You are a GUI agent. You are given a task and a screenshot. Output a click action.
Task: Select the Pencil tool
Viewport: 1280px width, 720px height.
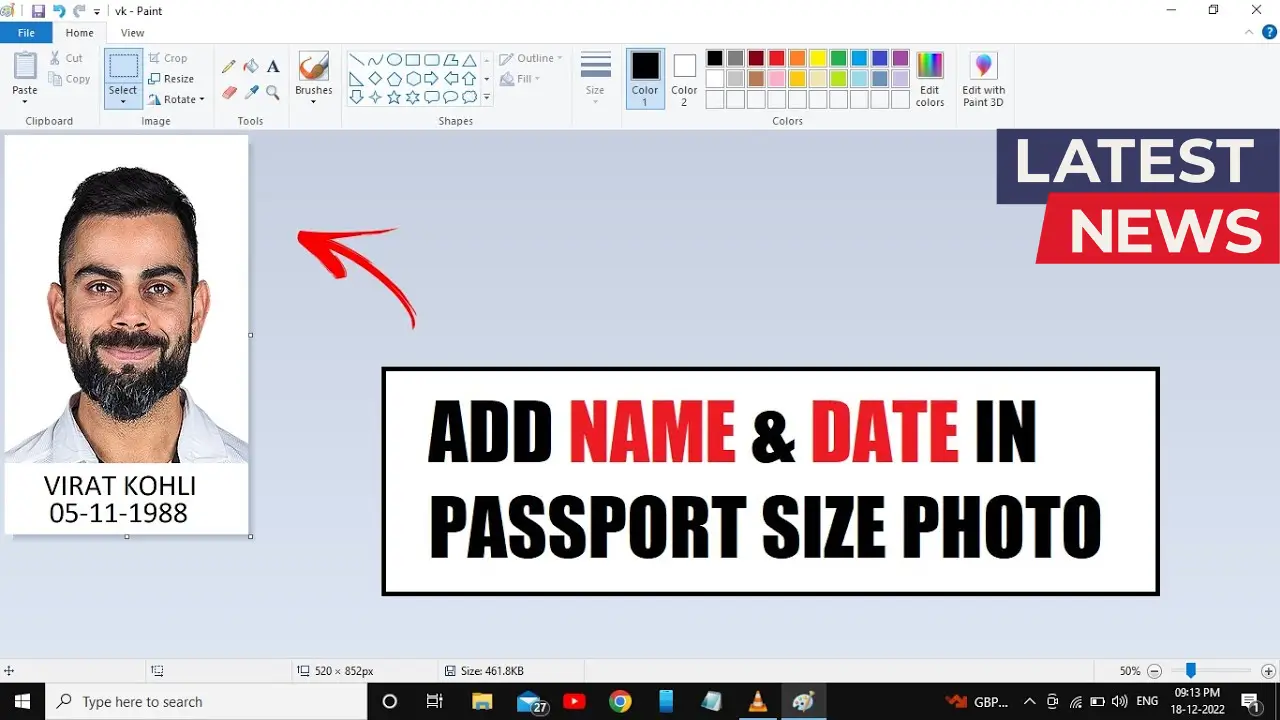pyautogui.click(x=229, y=66)
